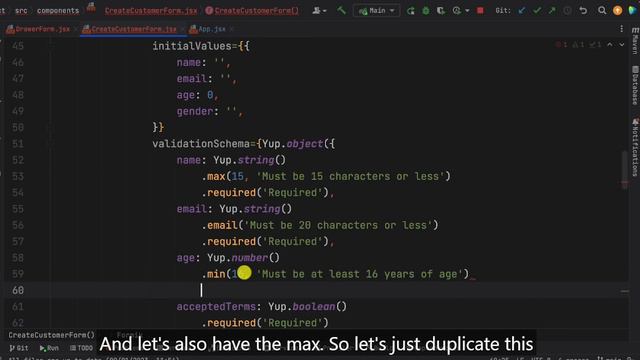Go to next highlighted error arrow
The width and height of the screenshot is (640, 360).
(622, 44)
